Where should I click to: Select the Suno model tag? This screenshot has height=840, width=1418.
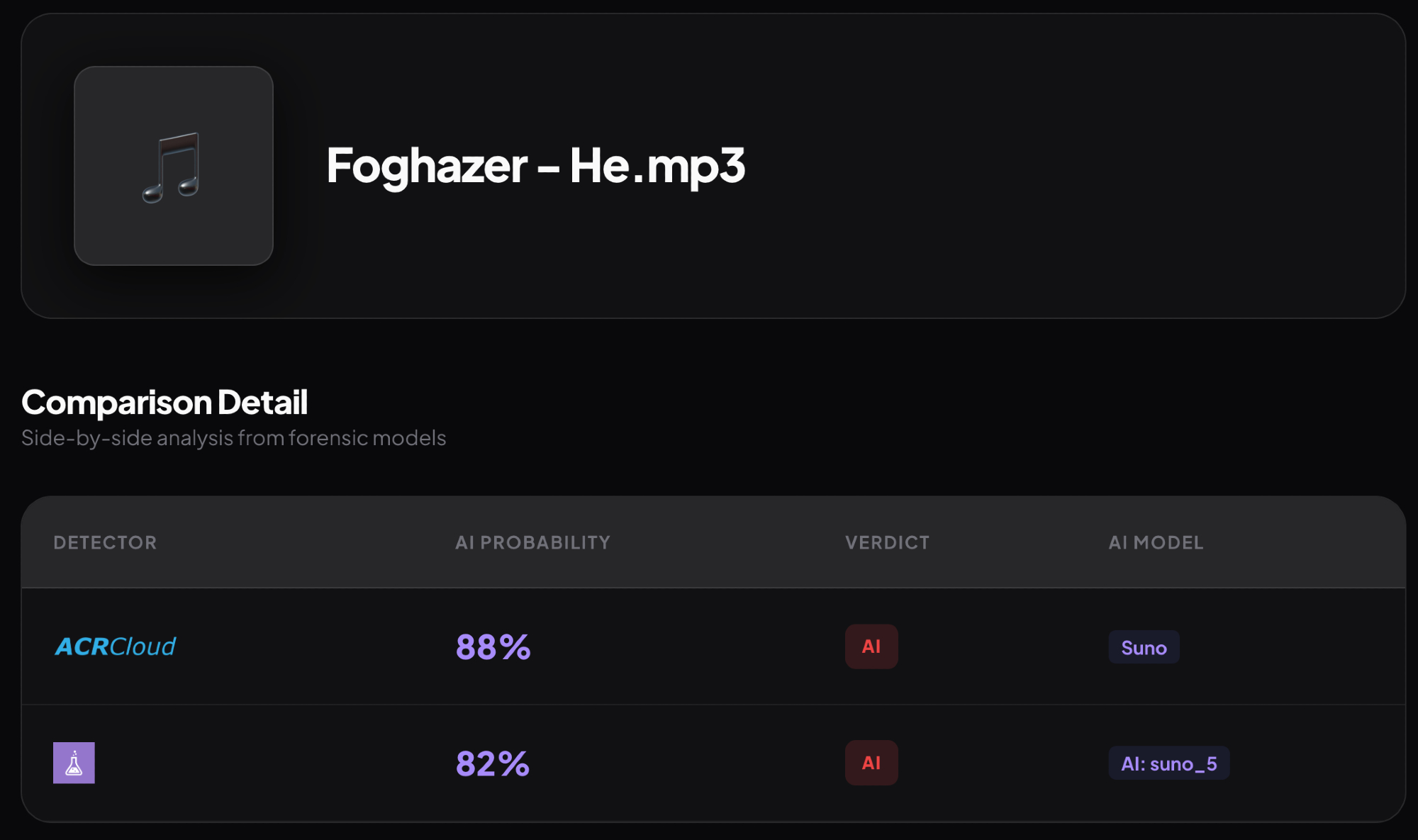click(x=1144, y=647)
